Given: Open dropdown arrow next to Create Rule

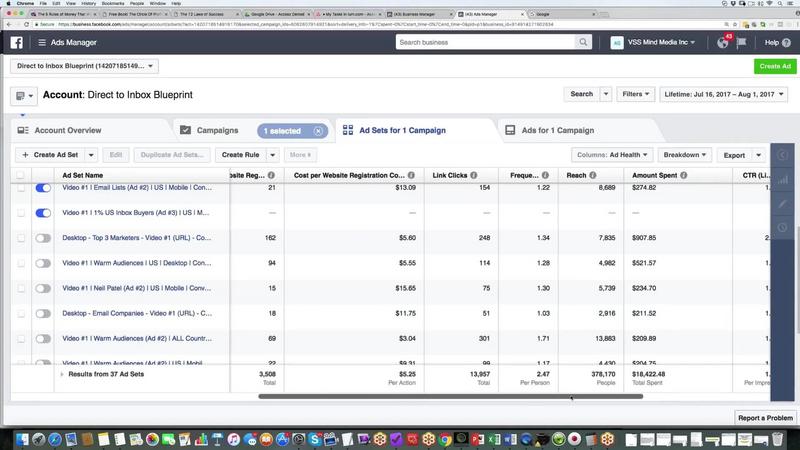Looking at the screenshot, I should (x=272, y=155).
